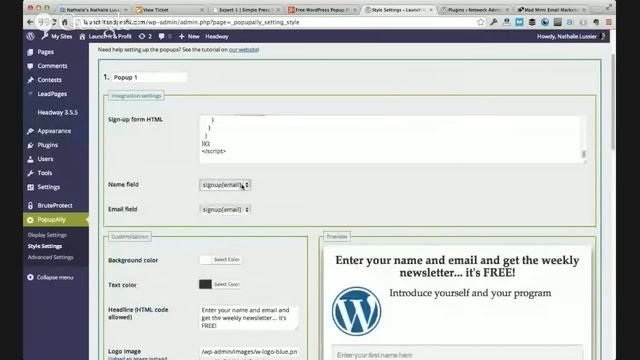Open the New content menu
The height and width of the screenshot is (360, 640).
[189, 36]
